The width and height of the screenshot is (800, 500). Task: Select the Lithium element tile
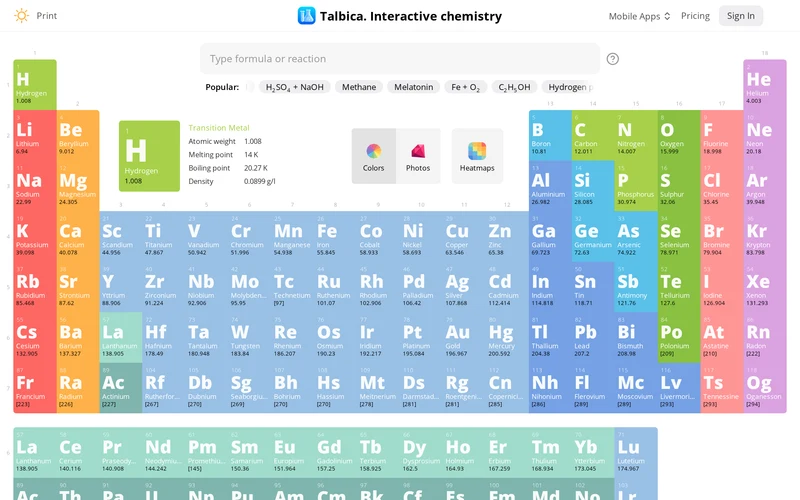pos(35,135)
